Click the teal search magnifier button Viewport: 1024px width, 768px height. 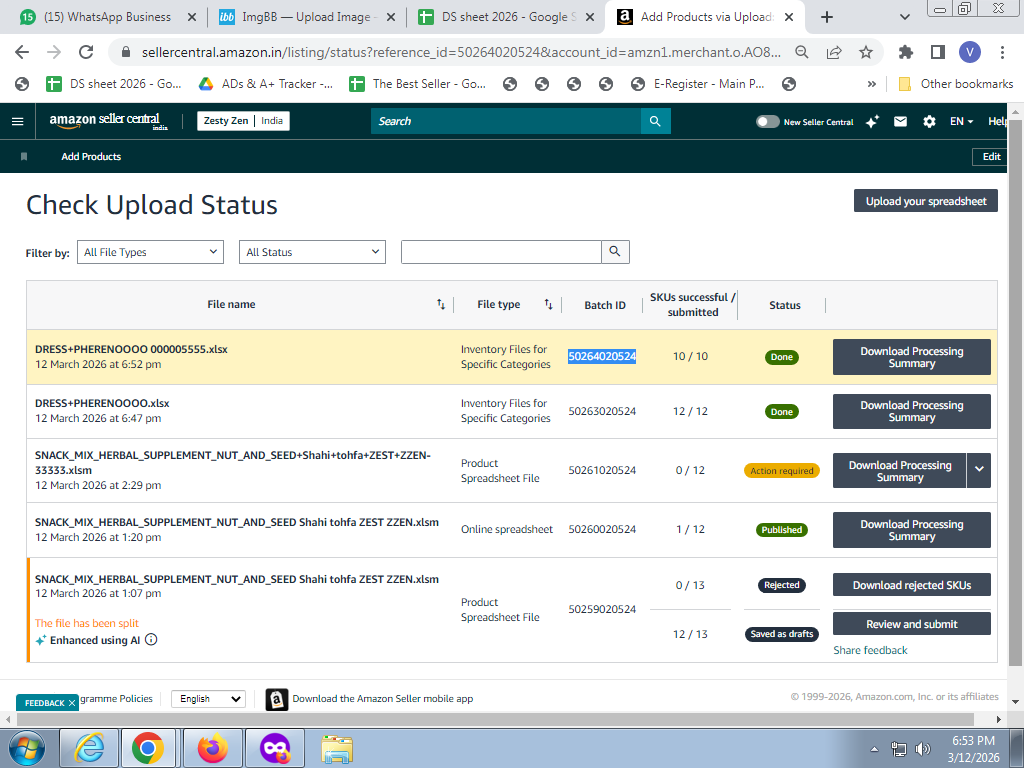pos(655,121)
